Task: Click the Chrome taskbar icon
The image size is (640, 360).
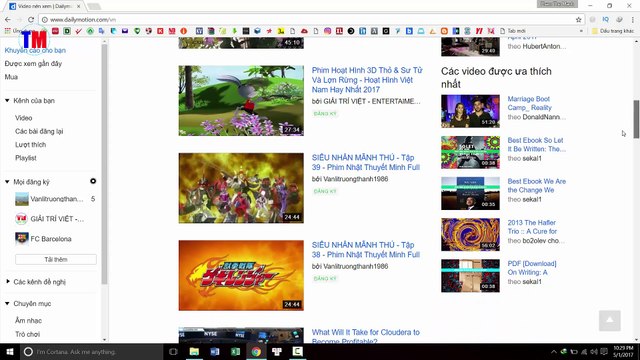Action: click(x=256, y=351)
